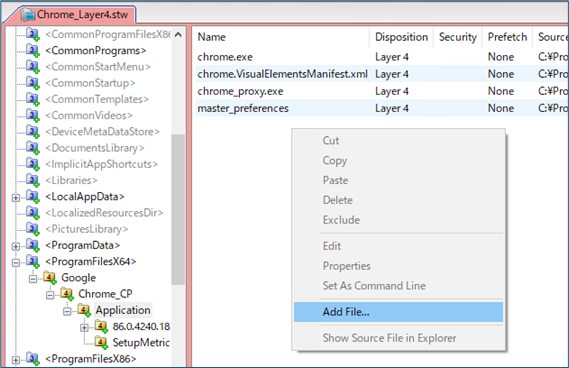Select the Chrome_CP tree label

coord(106,294)
